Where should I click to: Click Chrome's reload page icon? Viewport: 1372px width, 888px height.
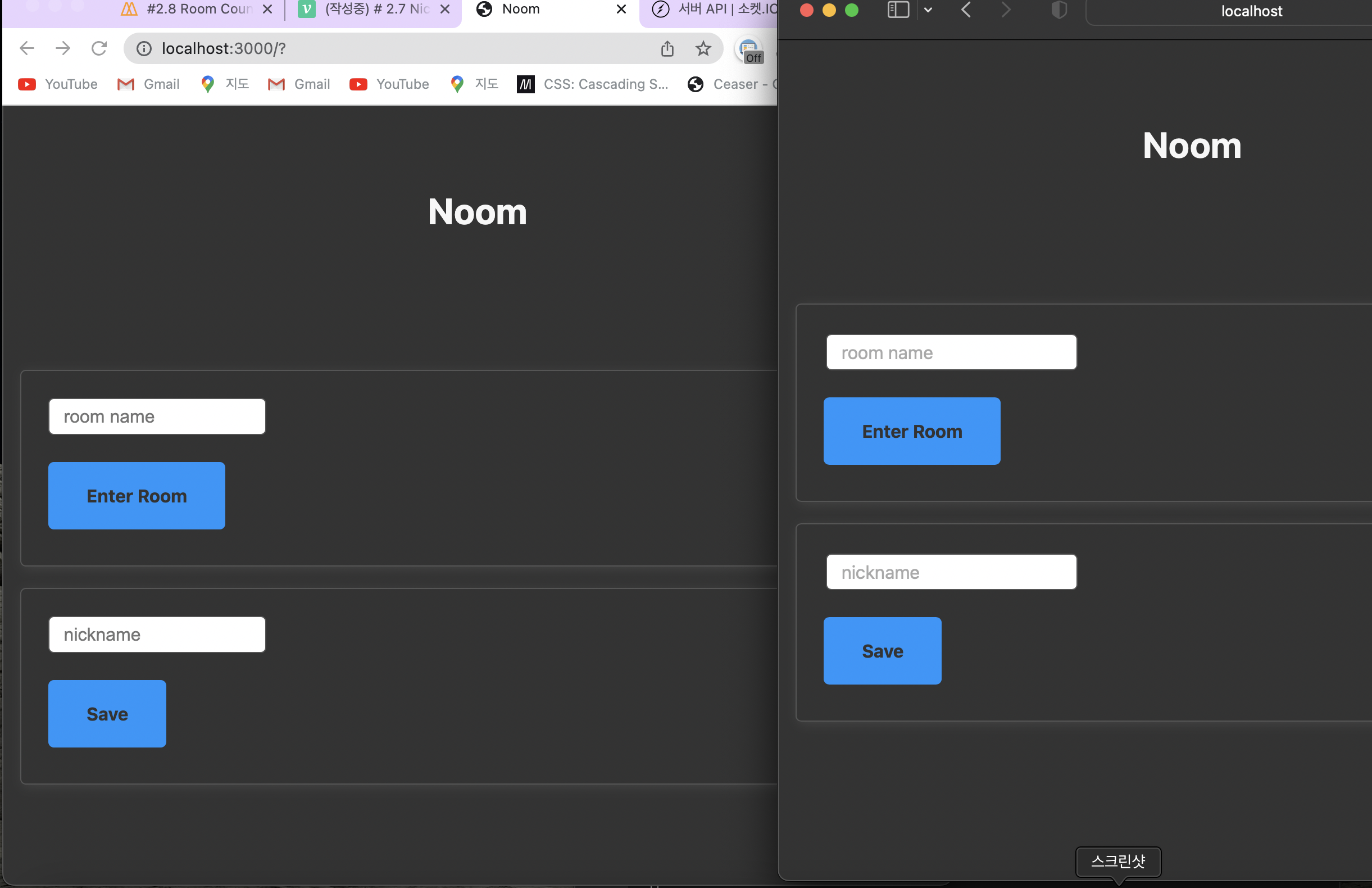click(99, 48)
